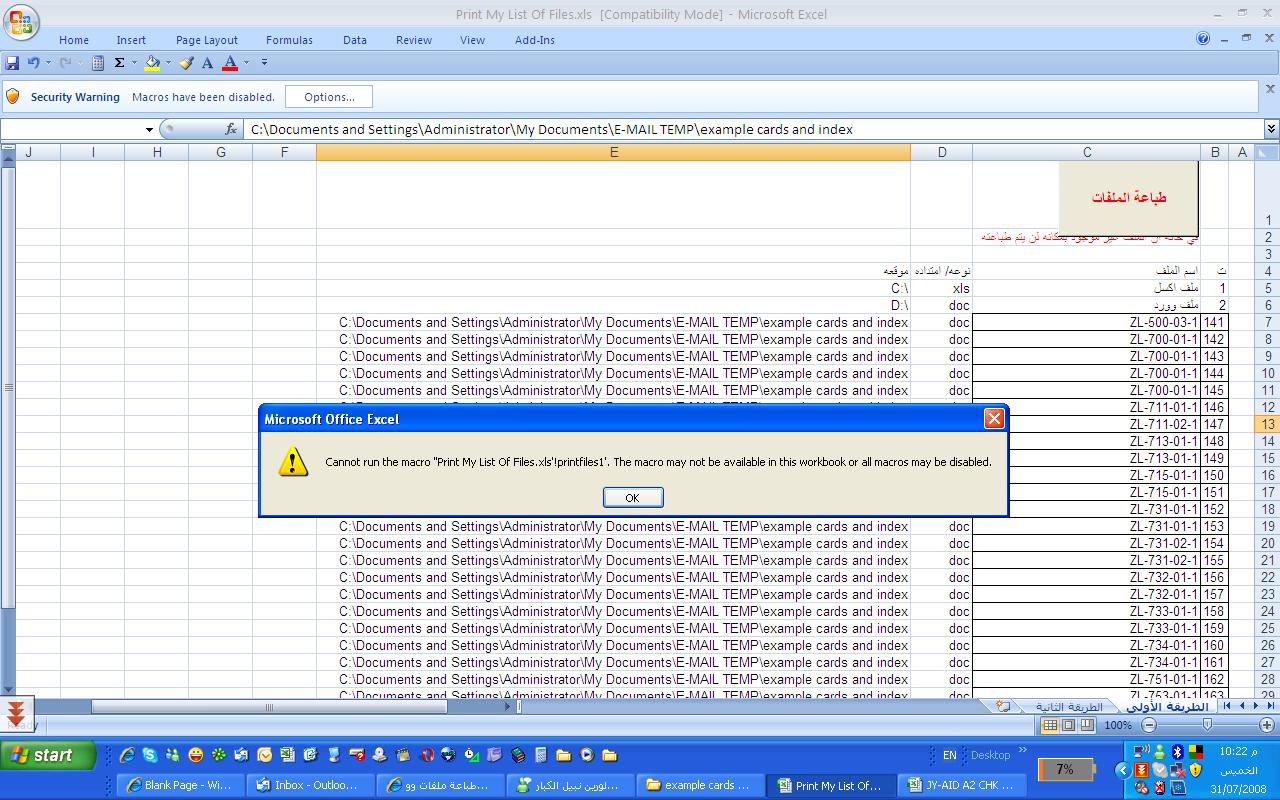This screenshot has width=1280, height=800.
Task: Click the Bluetooth tray icon
Action: click(x=1177, y=752)
